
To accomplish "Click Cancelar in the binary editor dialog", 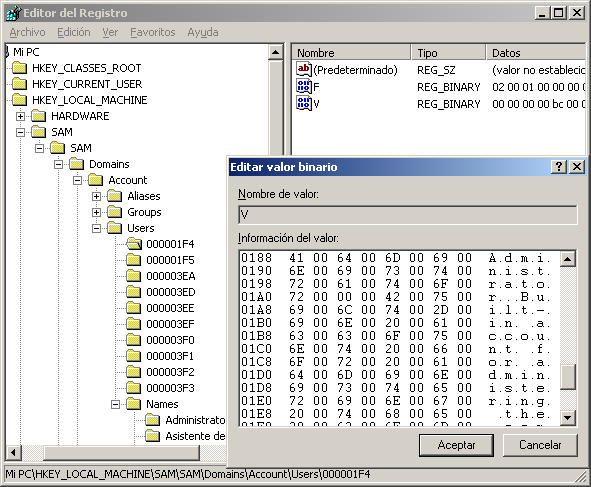I will [x=540, y=445].
